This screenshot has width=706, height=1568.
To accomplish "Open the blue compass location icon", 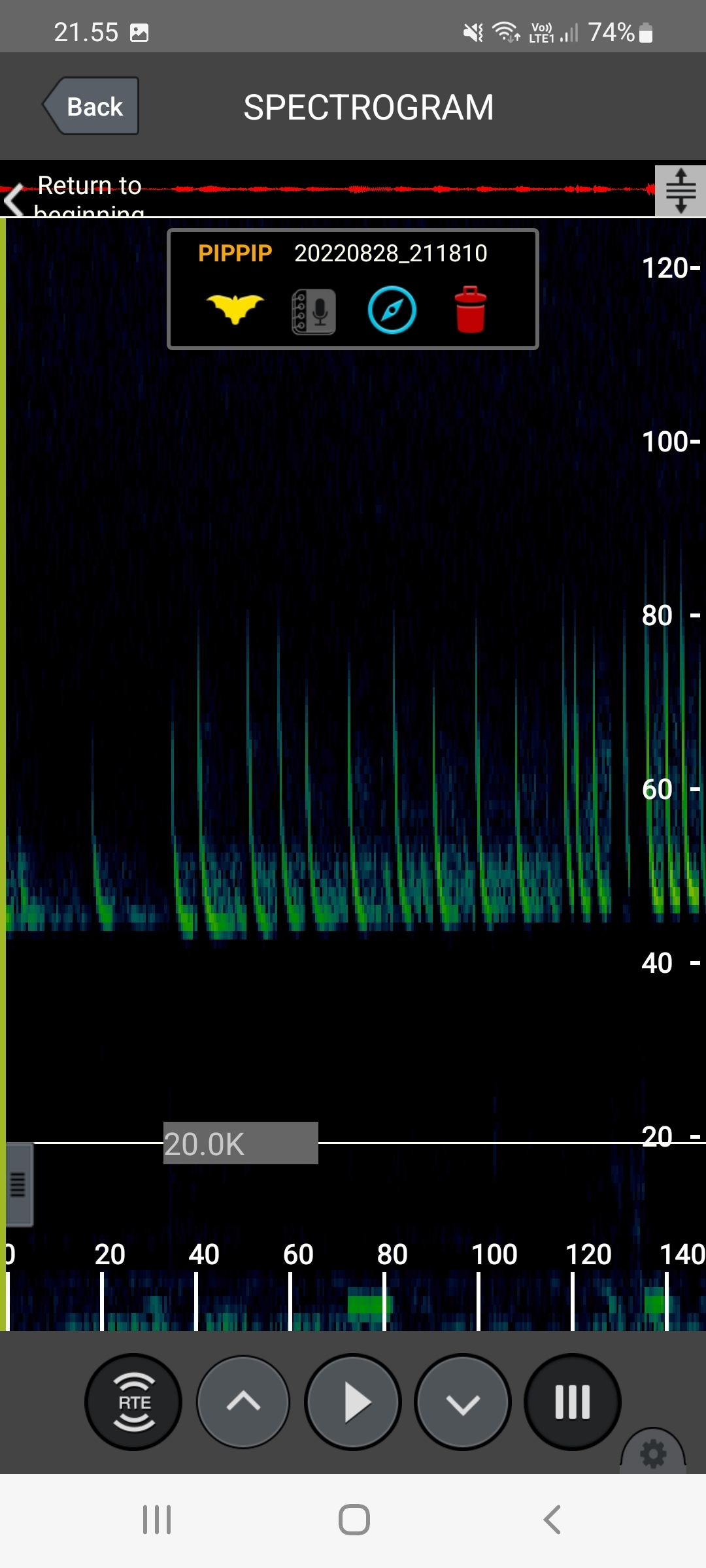I will [392, 310].
